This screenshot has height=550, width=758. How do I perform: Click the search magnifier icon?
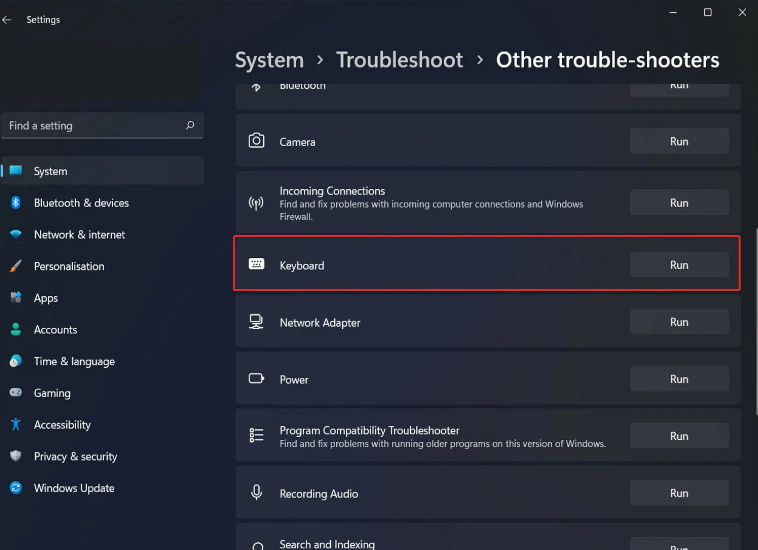pos(190,125)
